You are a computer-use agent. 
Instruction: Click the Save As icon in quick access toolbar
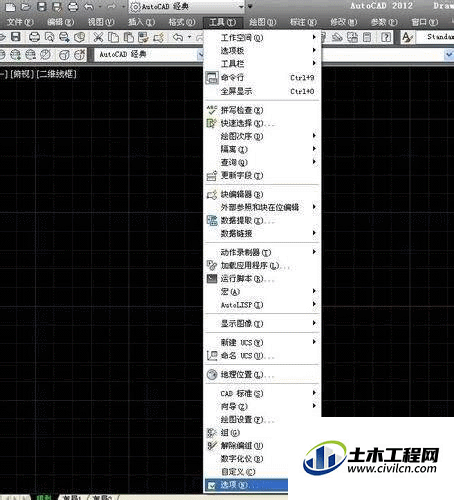(x=57, y=6)
